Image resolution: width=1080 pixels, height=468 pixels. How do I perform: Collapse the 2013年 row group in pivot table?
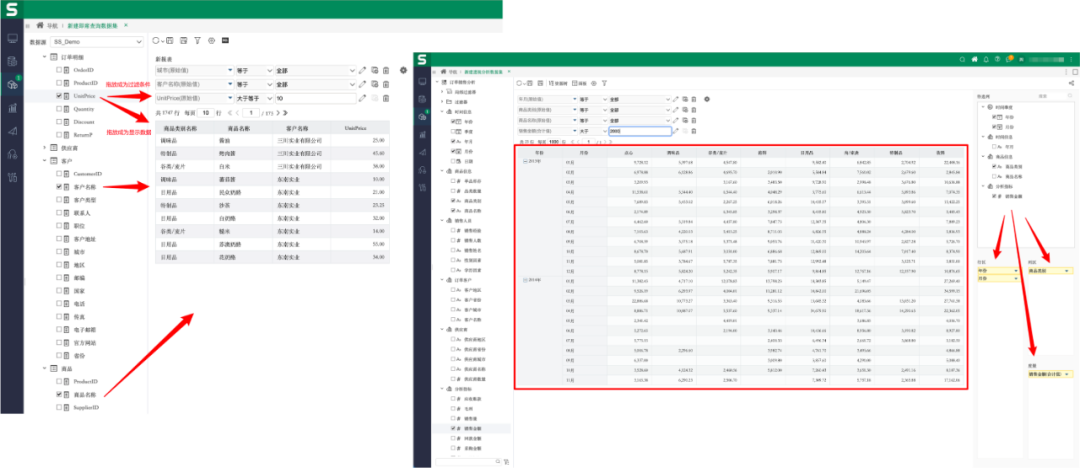pos(526,161)
